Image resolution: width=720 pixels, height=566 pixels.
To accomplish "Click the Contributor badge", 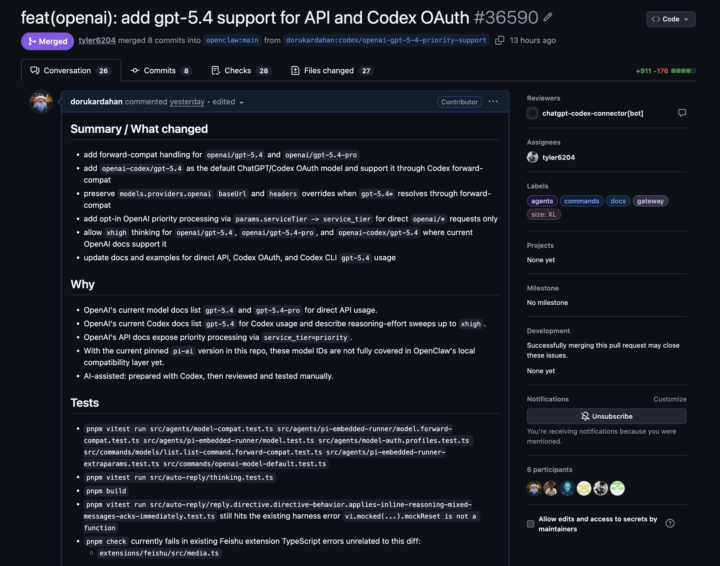I will click(459, 102).
